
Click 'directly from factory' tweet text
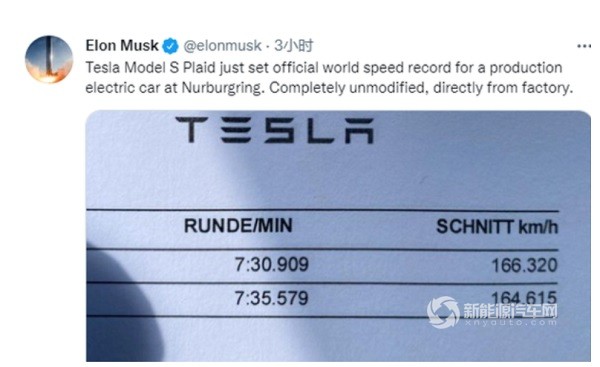[503, 88]
